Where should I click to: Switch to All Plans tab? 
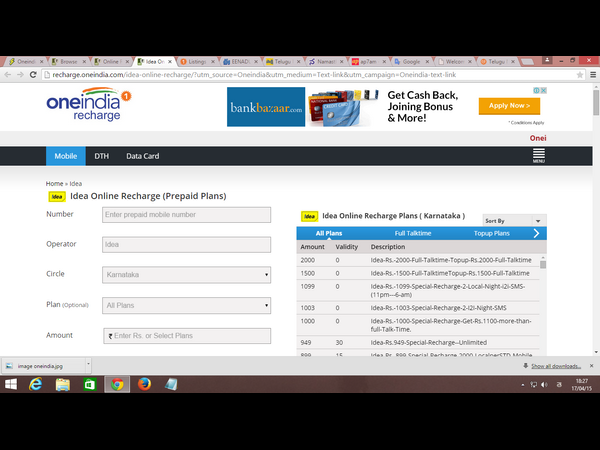click(329, 233)
